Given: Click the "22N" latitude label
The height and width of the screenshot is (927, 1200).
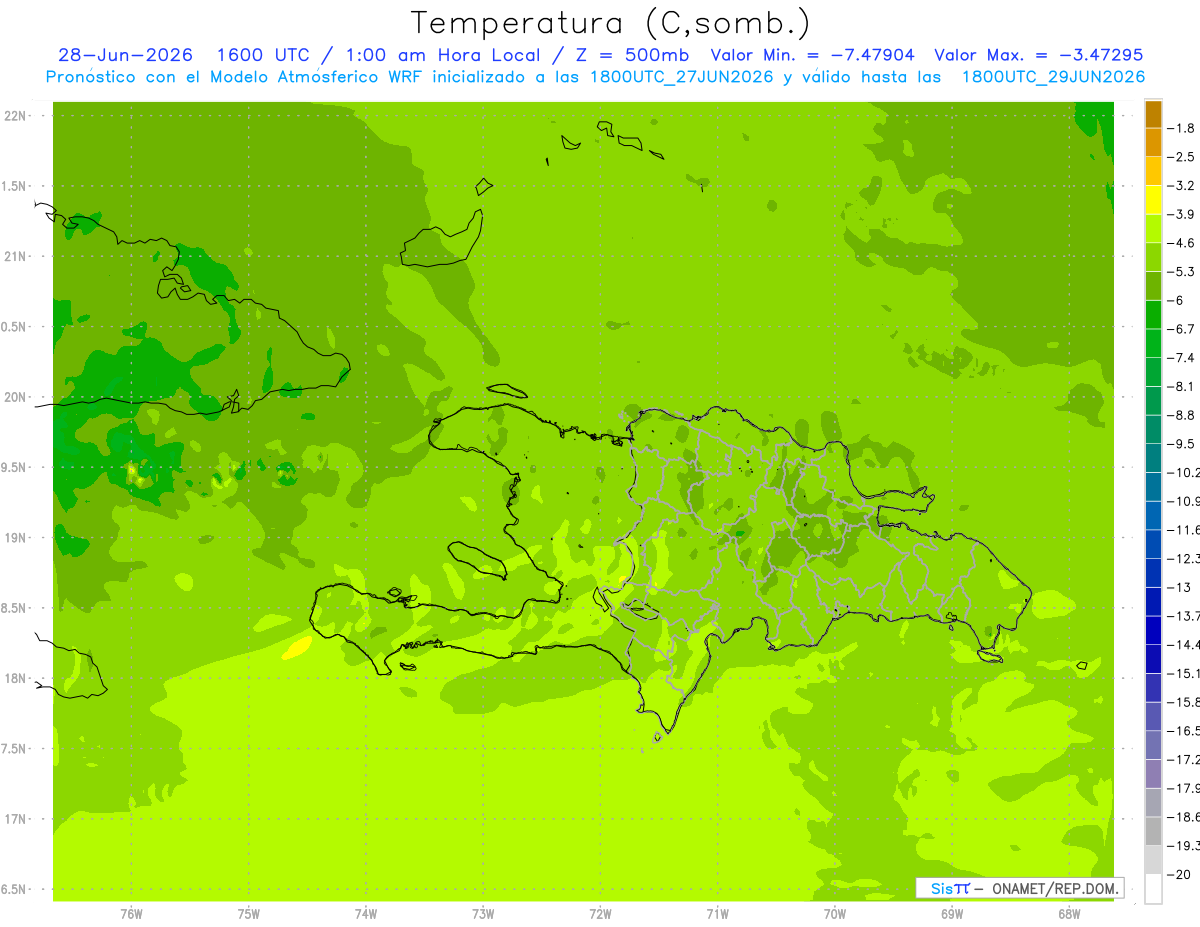Looking at the screenshot, I should [x=13, y=115].
